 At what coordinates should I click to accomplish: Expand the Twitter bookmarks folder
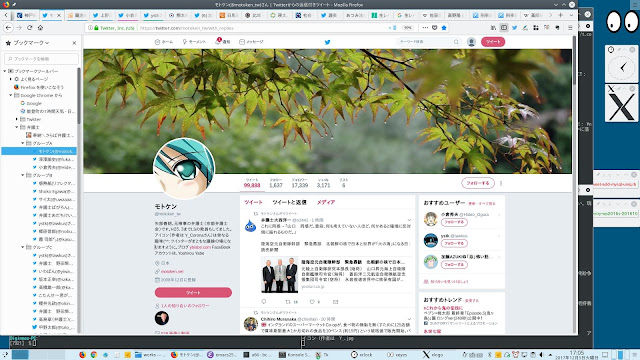[17, 119]
